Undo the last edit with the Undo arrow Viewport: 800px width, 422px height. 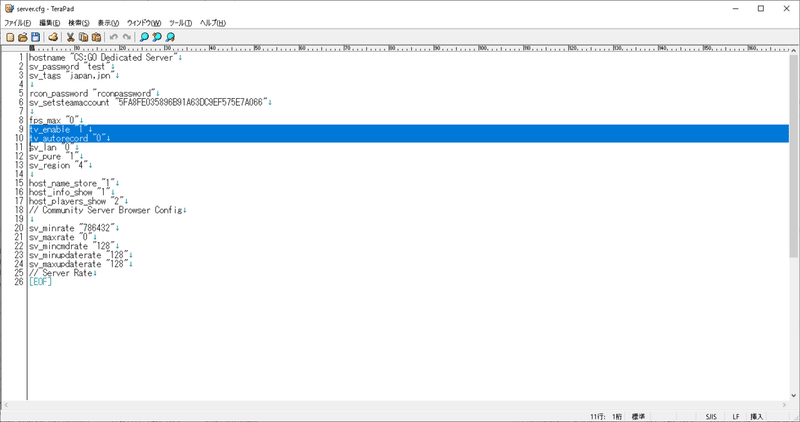coord(113,37)
